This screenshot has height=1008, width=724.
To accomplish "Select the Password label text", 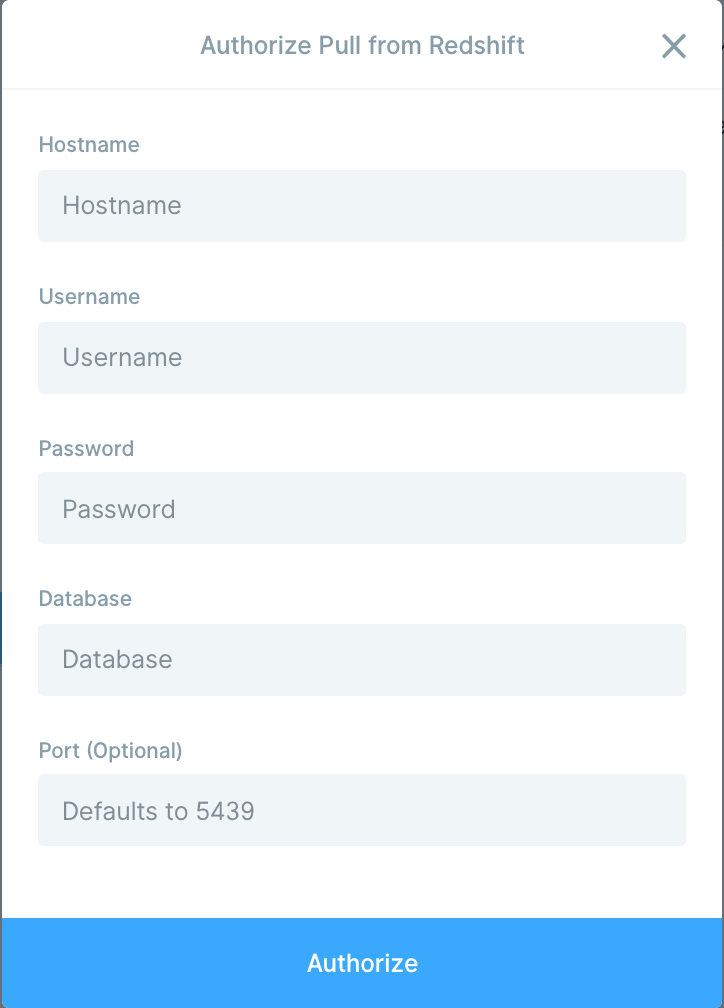I will [x=86, y=448].
